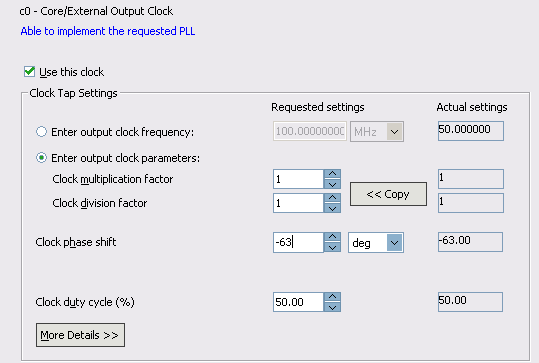The width and height of the screenshot is (539, 363).
Task: Decrease clock multiplication factor with down arrow
Action: coord(332,184)
